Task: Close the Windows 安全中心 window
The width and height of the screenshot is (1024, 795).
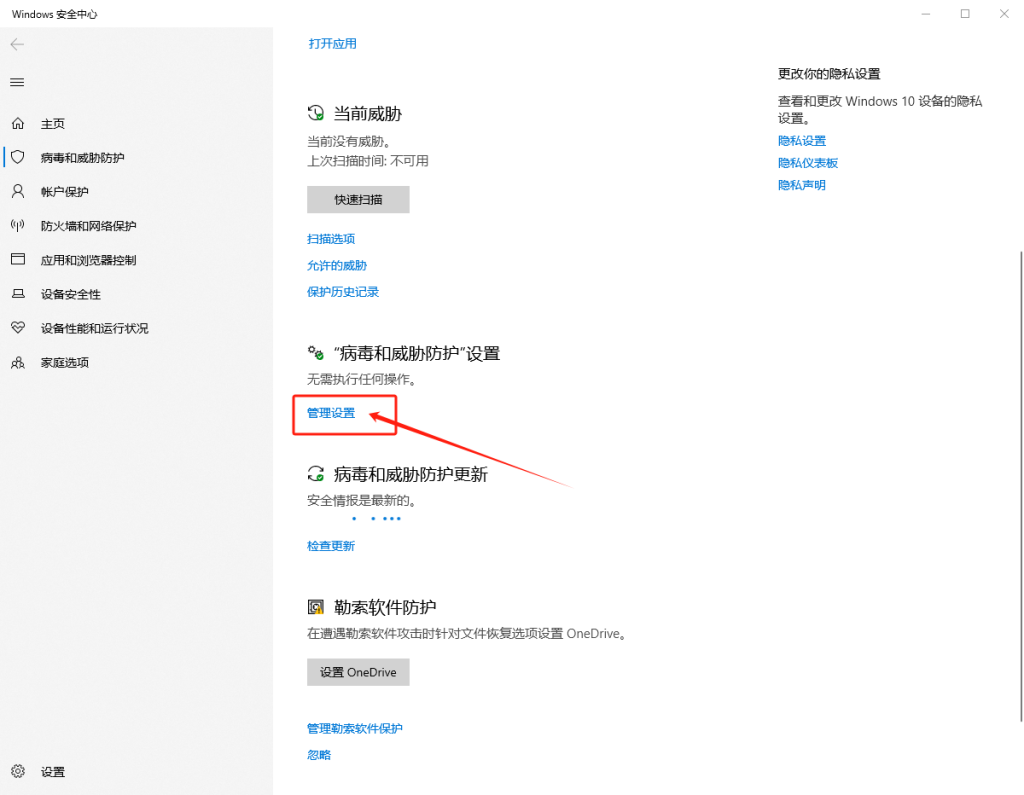Action: [x=1004, y=14]
